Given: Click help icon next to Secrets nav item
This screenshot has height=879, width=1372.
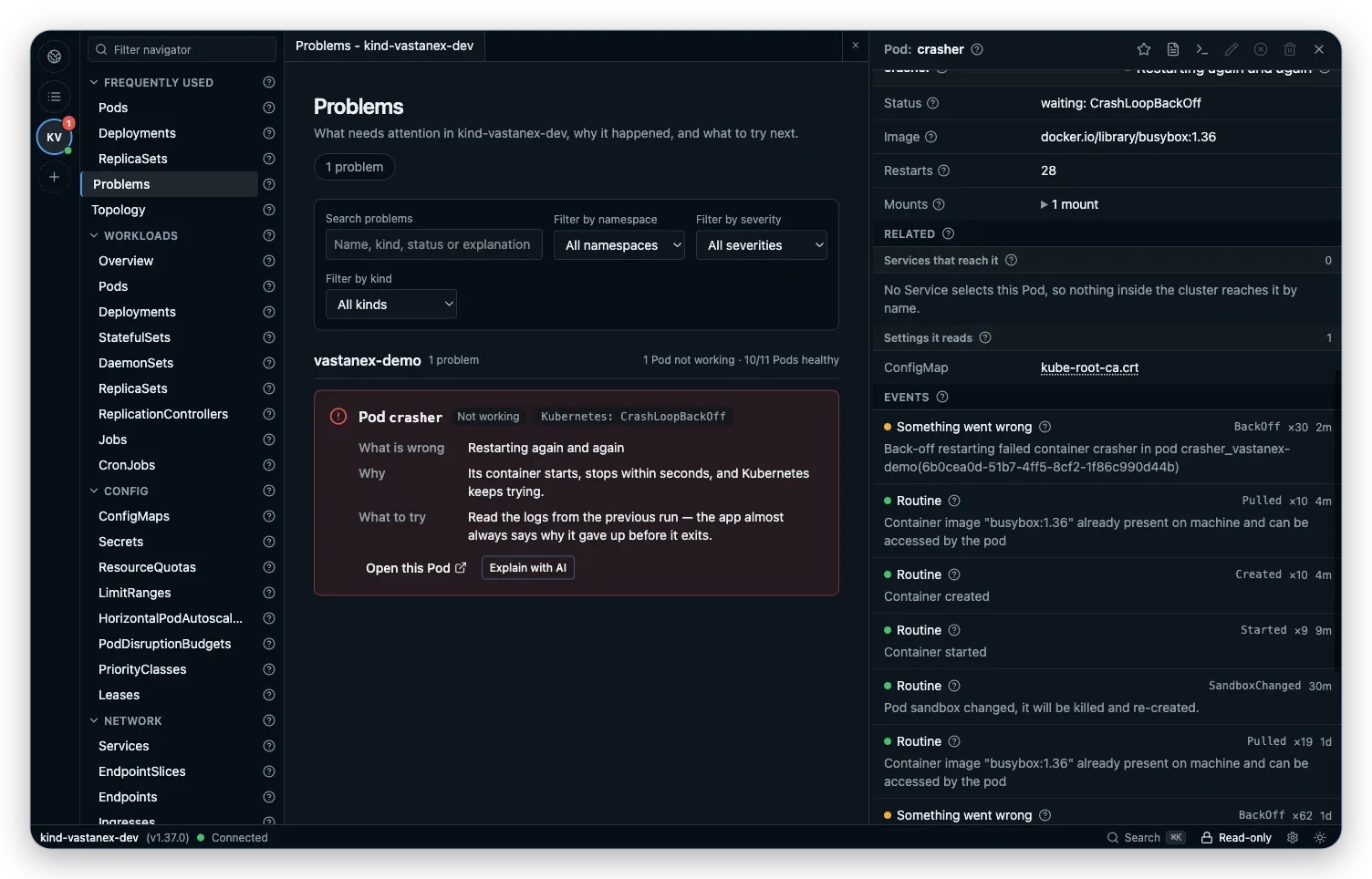Looking at the screenshot, I should click(268, 542).
